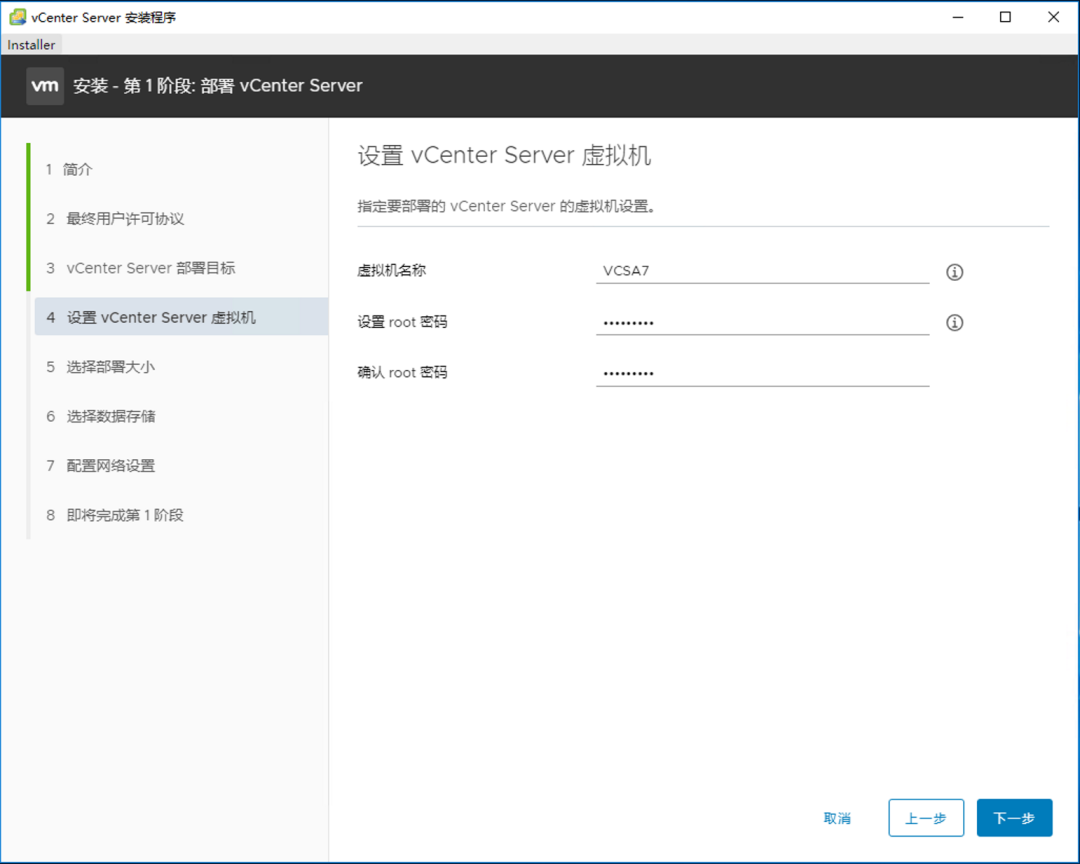Click the 设置 root 密码 label

402,322
